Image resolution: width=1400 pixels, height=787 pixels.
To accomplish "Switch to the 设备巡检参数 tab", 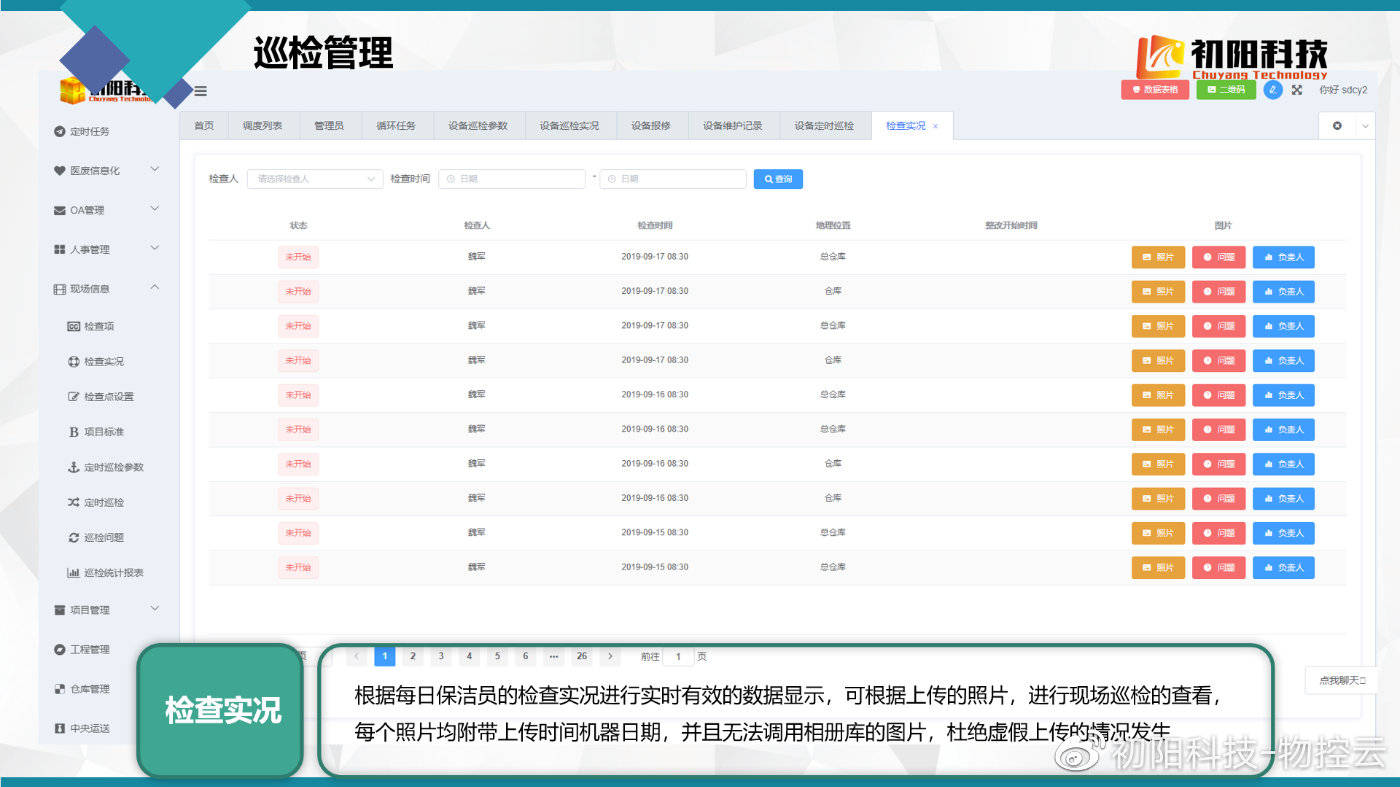I will (x=478, y=126).
